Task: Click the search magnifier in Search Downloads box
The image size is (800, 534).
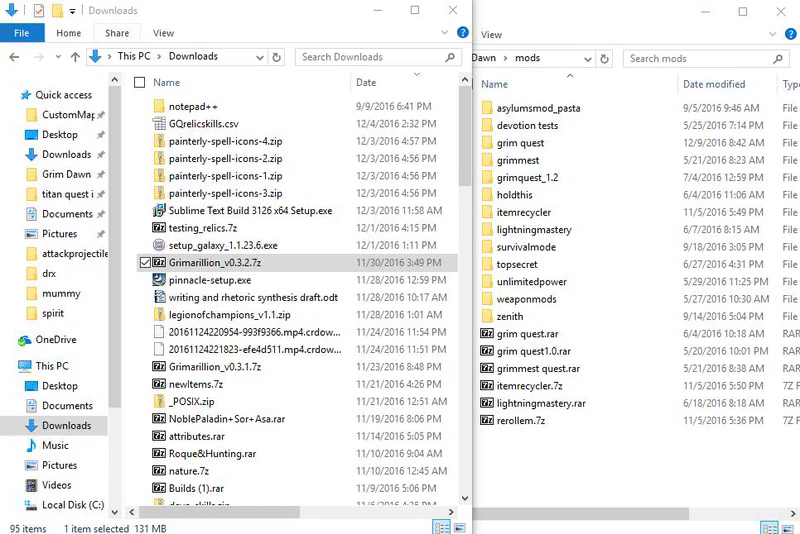Action: [x=450, y=57]
